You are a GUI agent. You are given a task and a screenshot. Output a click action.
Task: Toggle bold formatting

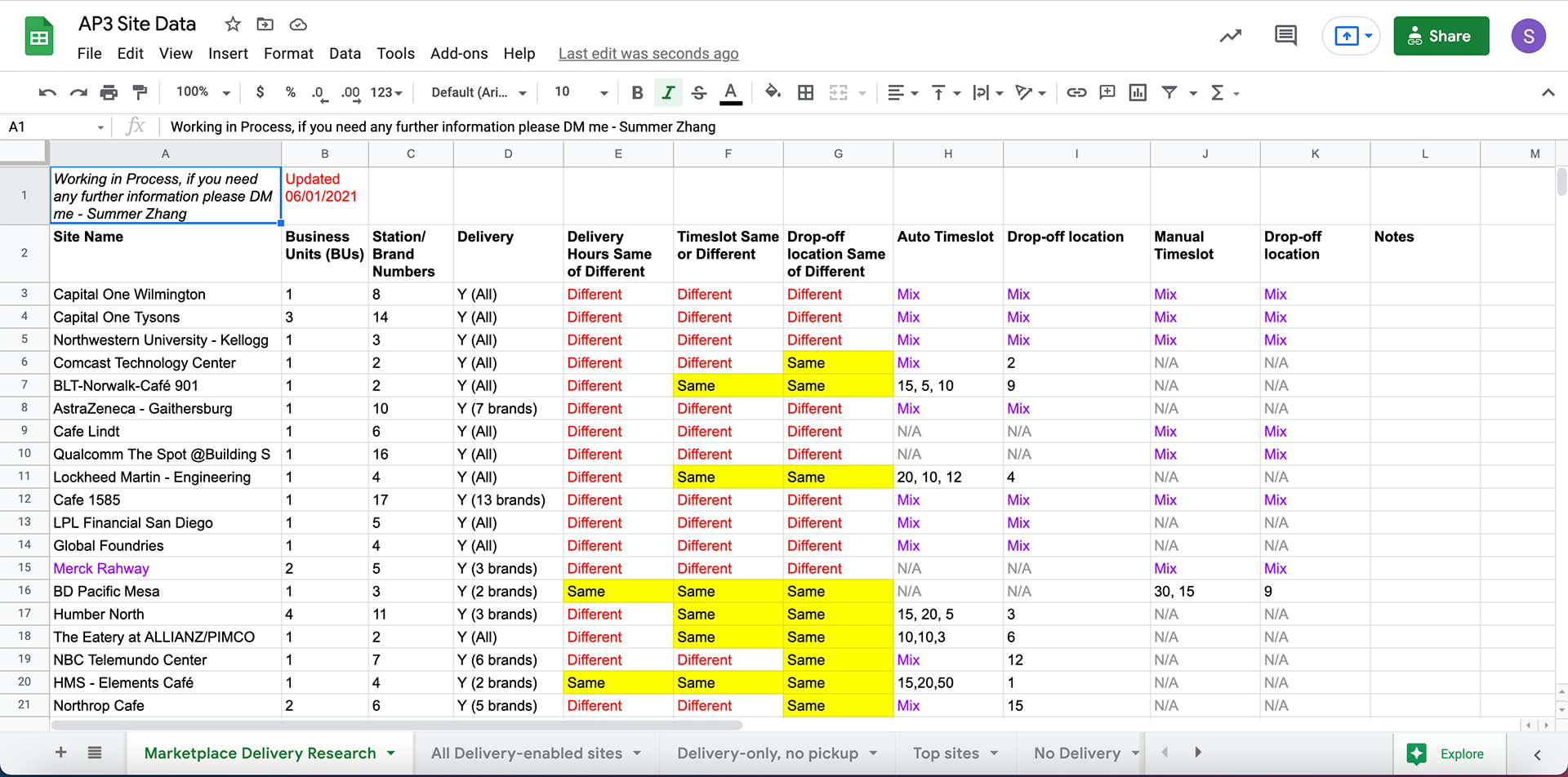pos(637,93)
